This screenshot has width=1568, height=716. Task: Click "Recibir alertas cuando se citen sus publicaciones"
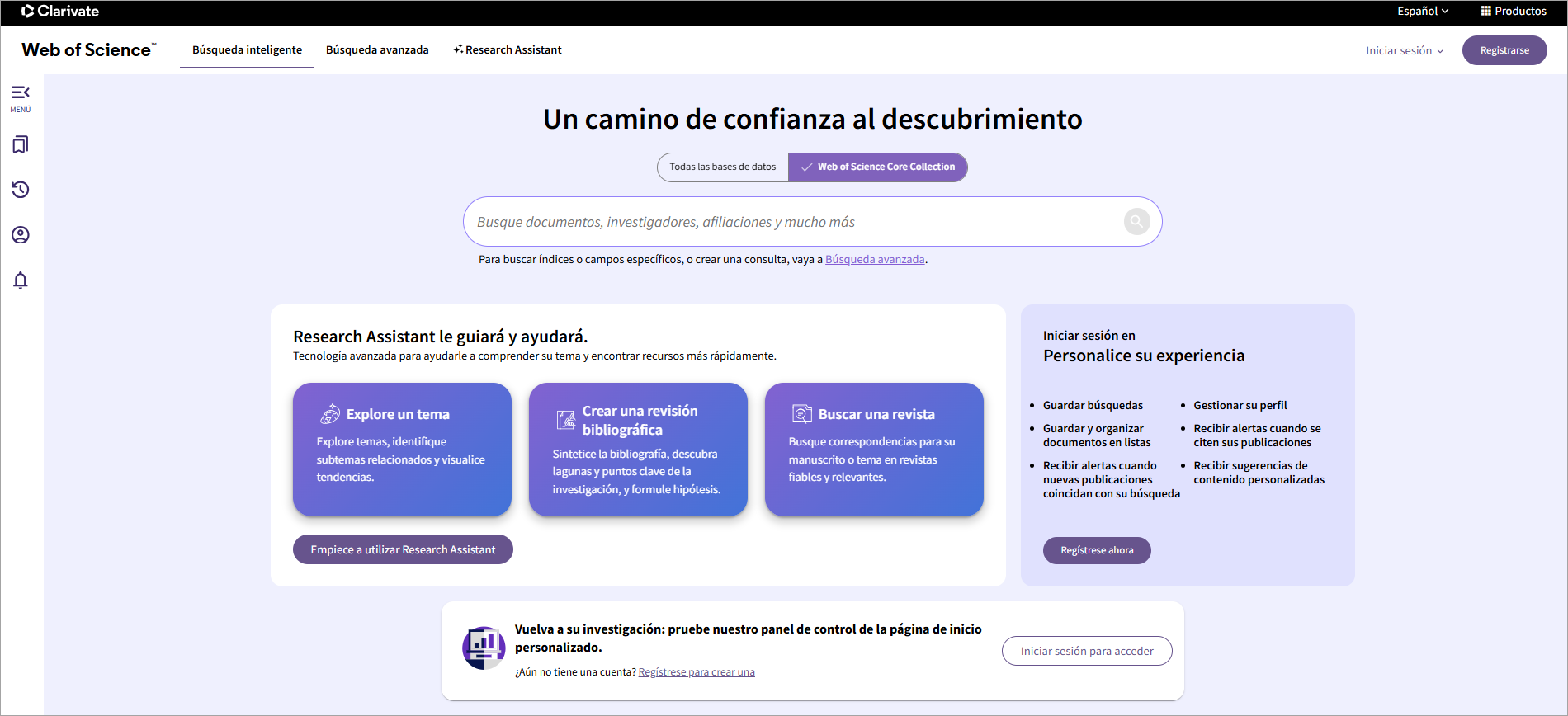(x=1257, y=436)
